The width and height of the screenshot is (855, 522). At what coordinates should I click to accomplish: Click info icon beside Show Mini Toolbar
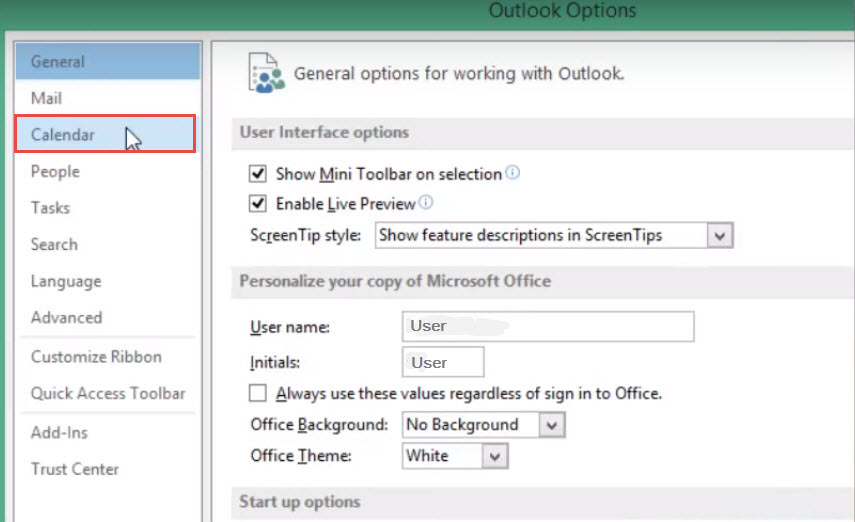pyautogui.click(x=513, y=173)
